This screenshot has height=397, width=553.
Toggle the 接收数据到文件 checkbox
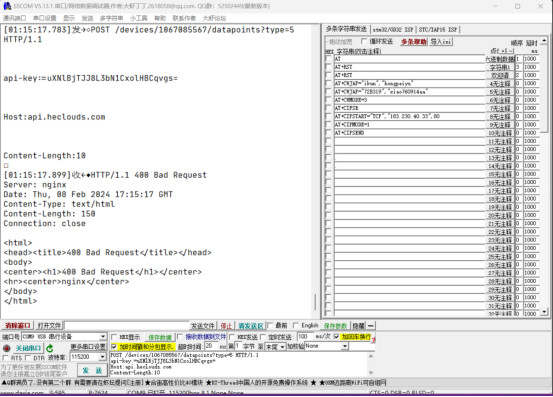click(180, 337)
